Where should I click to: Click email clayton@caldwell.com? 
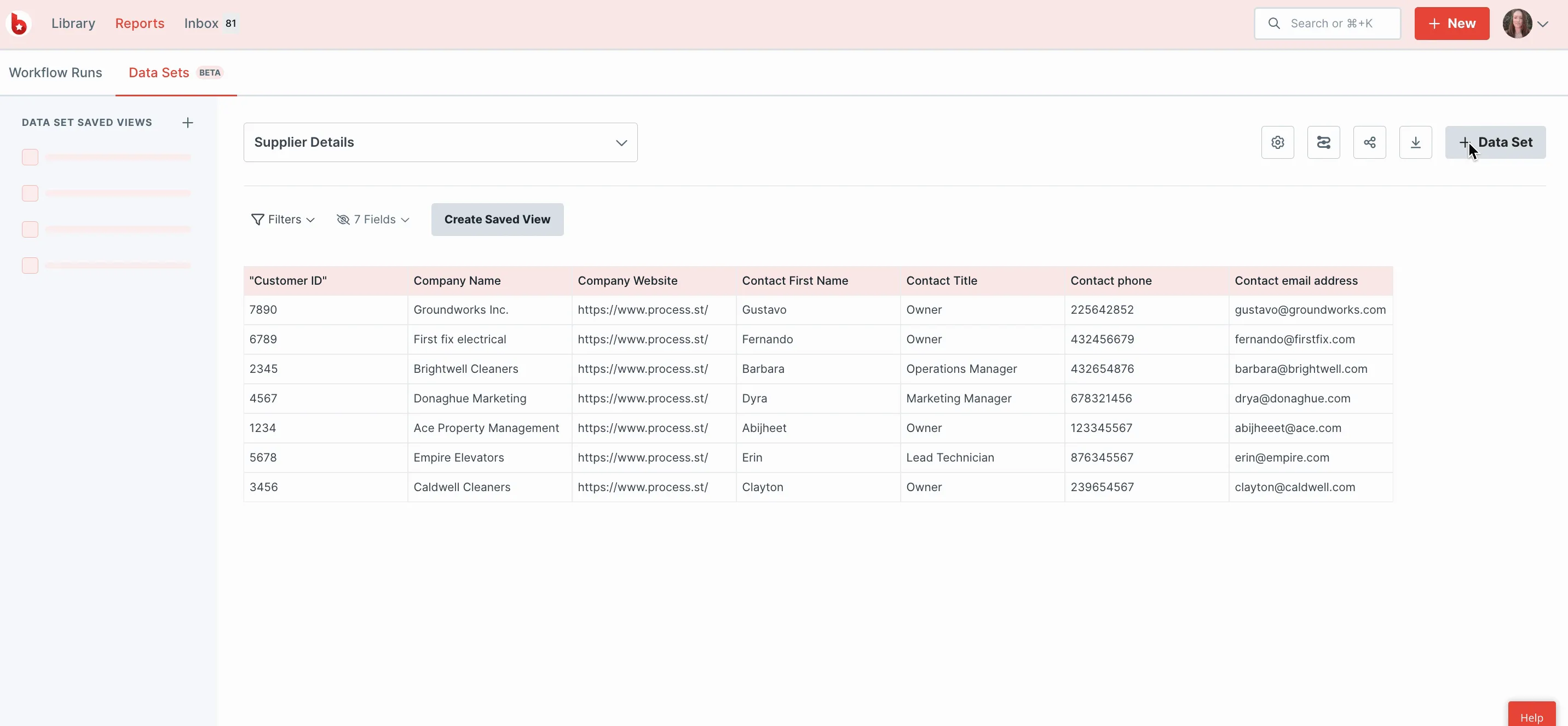[1295, 487]
